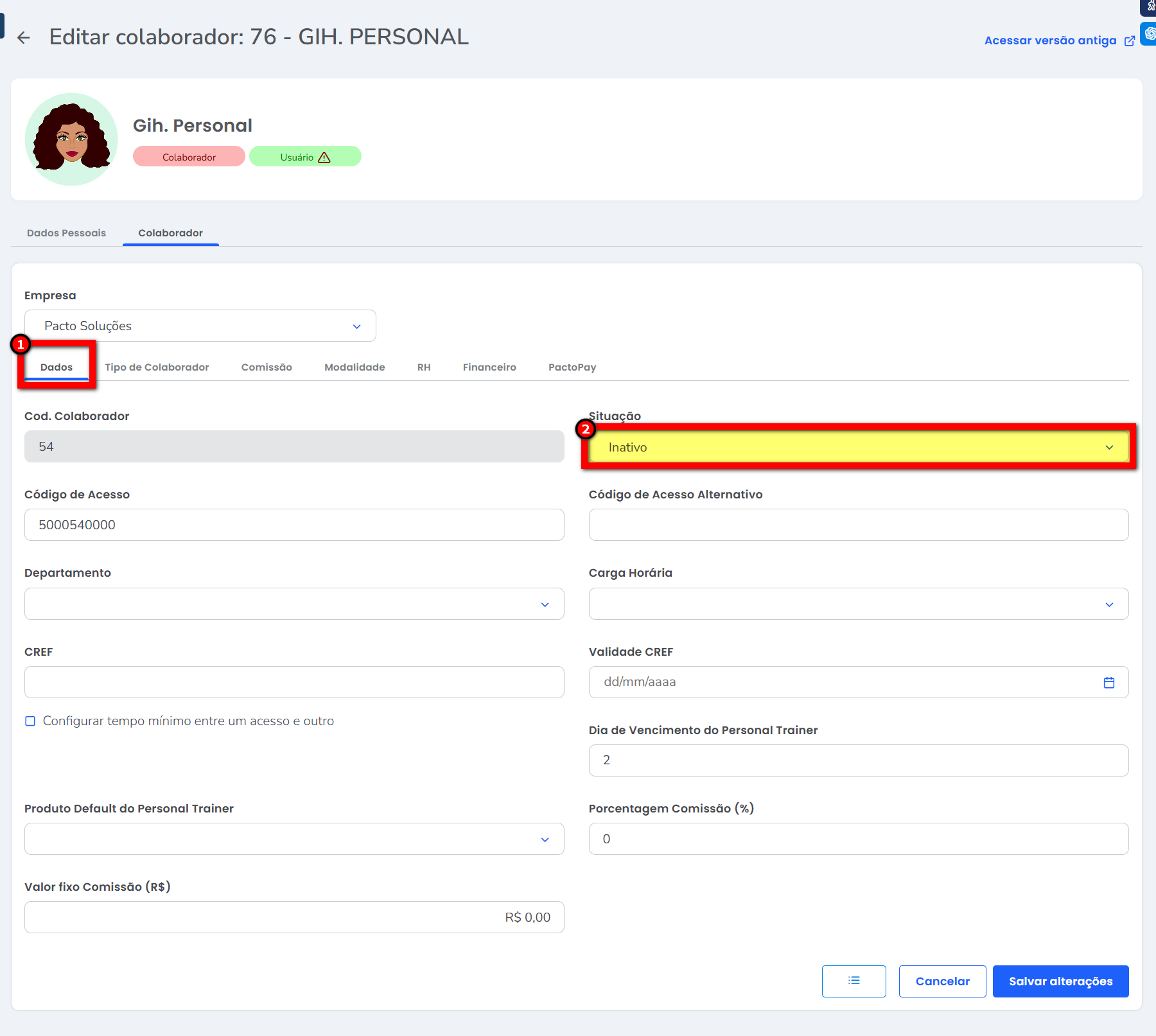Viewport: 1156px width, 1036px height.
Task: Click the Gih. Personal avatar picture
Action: [71, 139]
